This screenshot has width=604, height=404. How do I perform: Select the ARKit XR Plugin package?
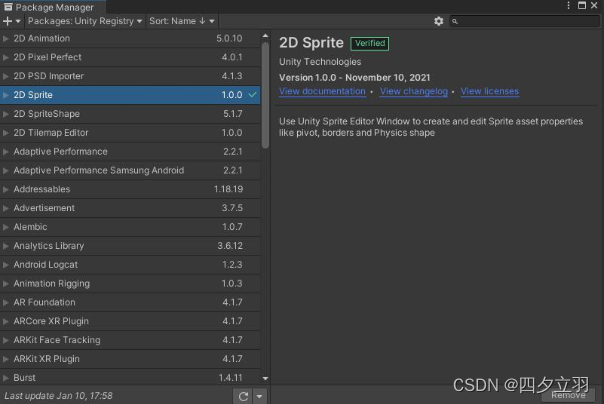[x=130, y=359]
